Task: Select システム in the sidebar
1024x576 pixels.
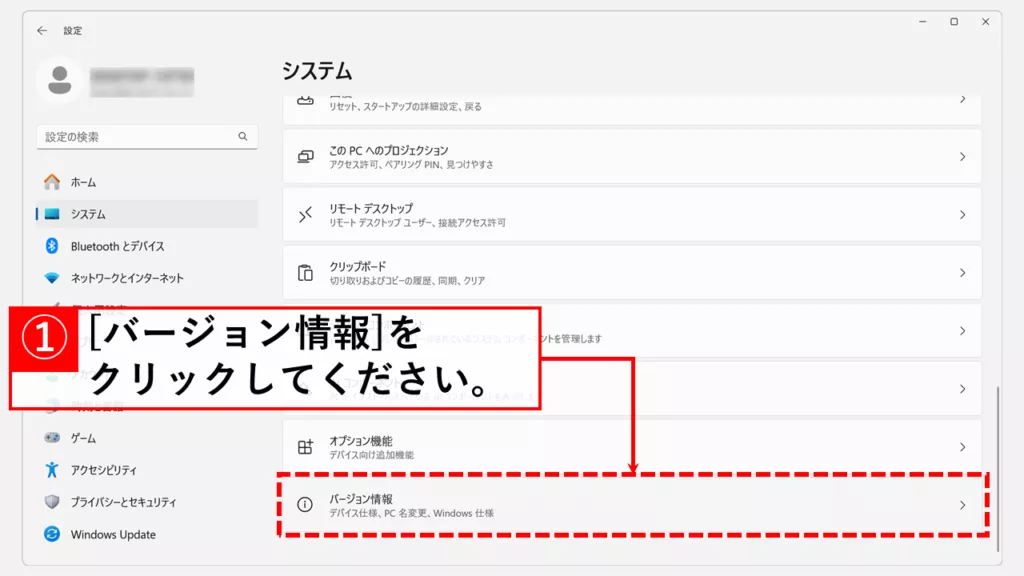Action: 147,214
